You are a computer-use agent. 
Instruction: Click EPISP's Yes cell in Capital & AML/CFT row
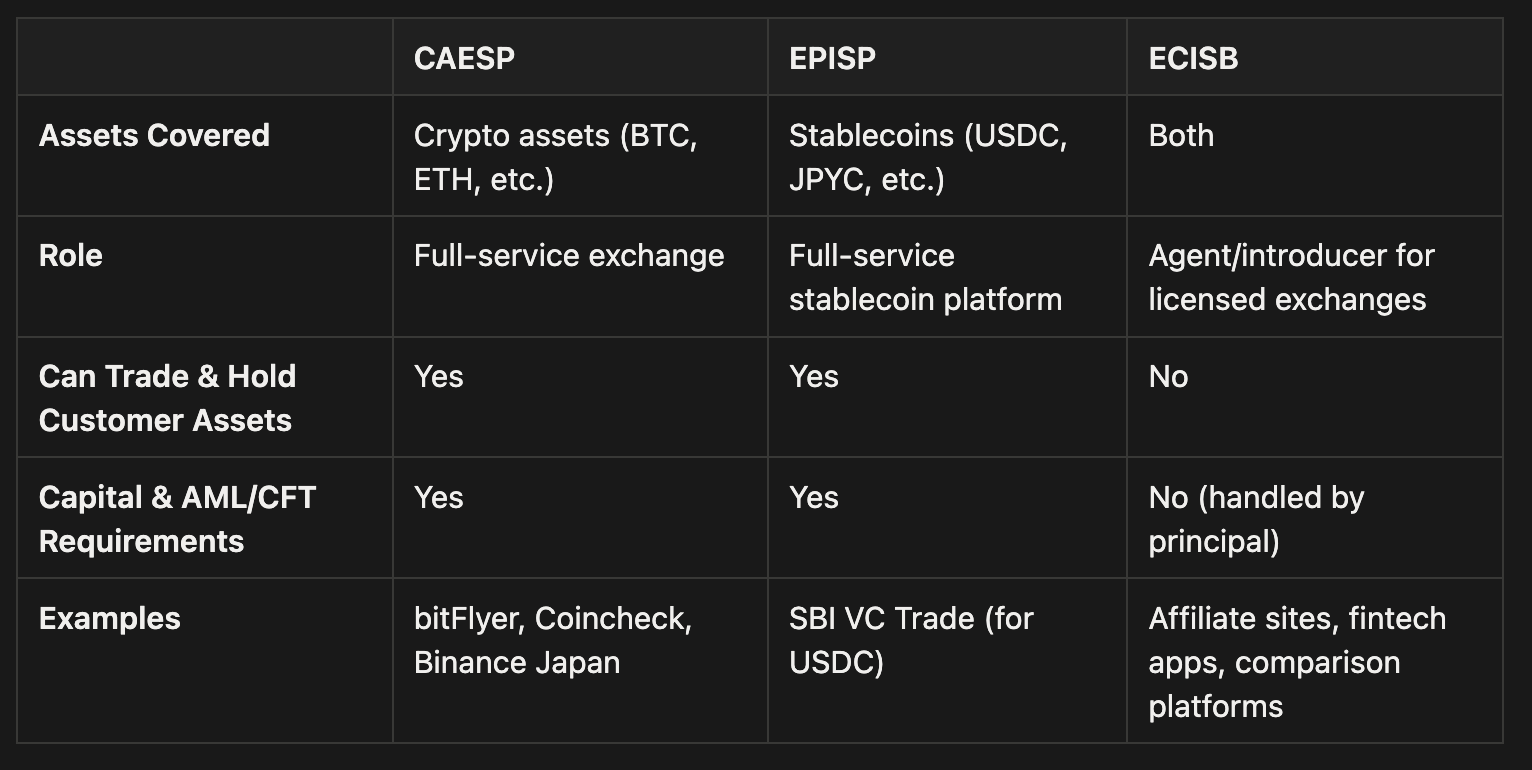813,498
